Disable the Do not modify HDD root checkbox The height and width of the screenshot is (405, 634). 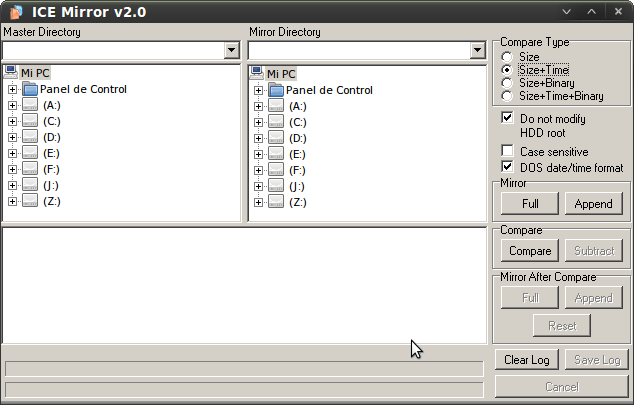tap(507, 119)
